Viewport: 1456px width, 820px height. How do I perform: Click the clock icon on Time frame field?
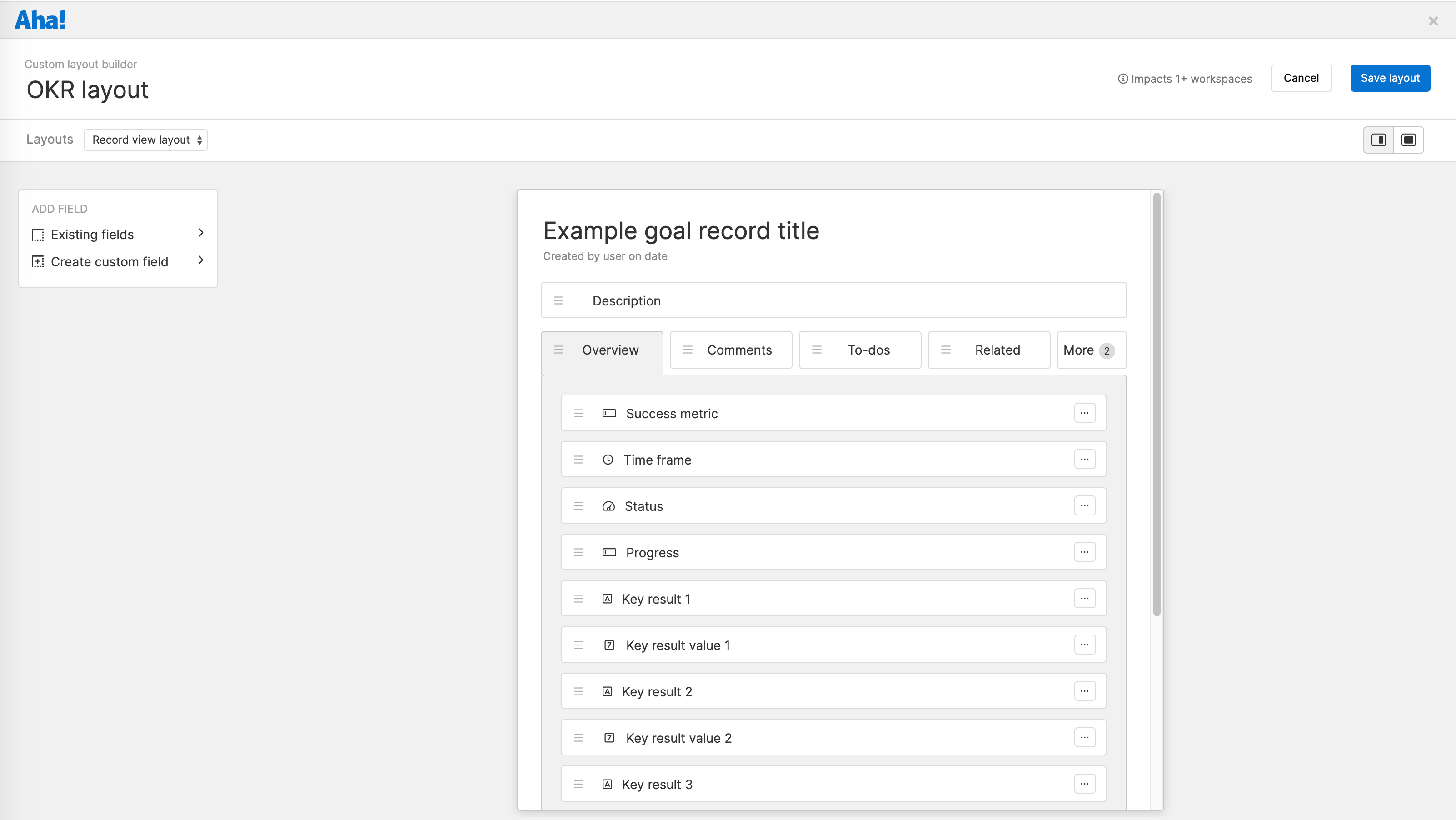[x=608, y=459]
